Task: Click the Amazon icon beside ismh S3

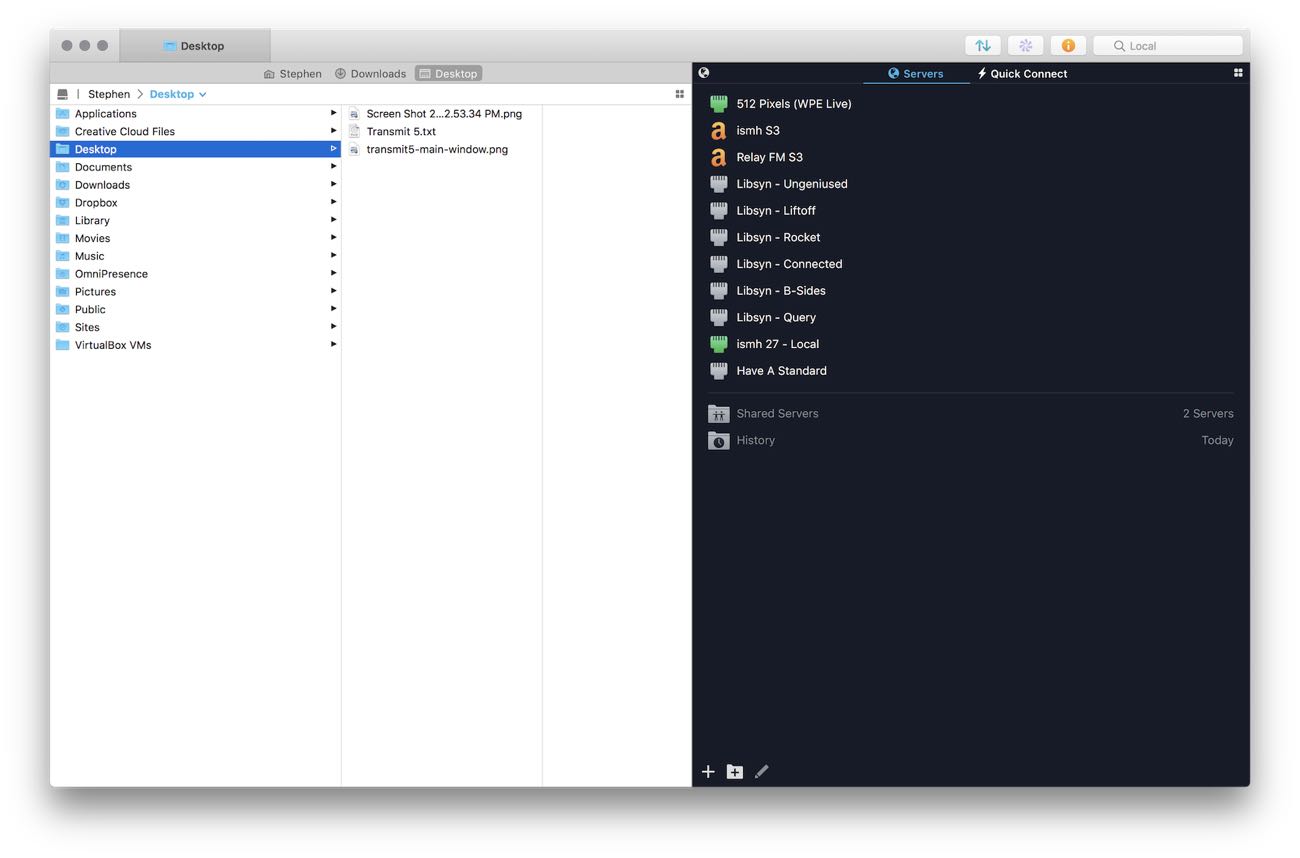Action: [x=718, y=131]
